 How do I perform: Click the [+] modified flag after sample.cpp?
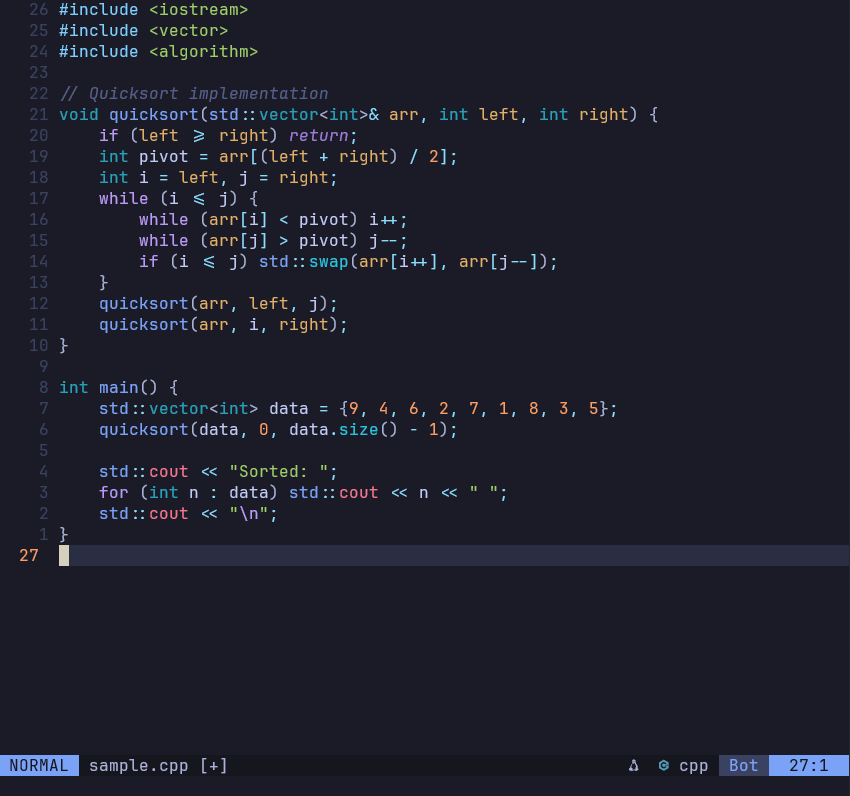(x=214, y=766)
